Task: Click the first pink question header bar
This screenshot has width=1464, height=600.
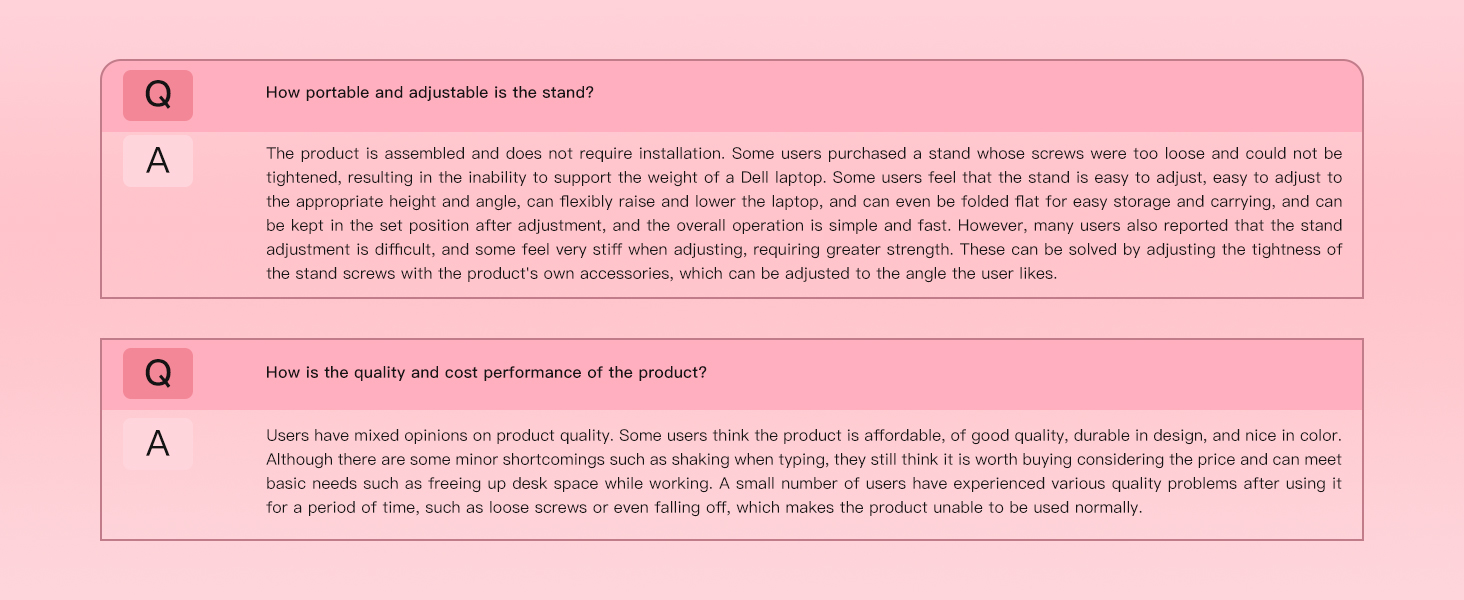Action: [732, 96]
